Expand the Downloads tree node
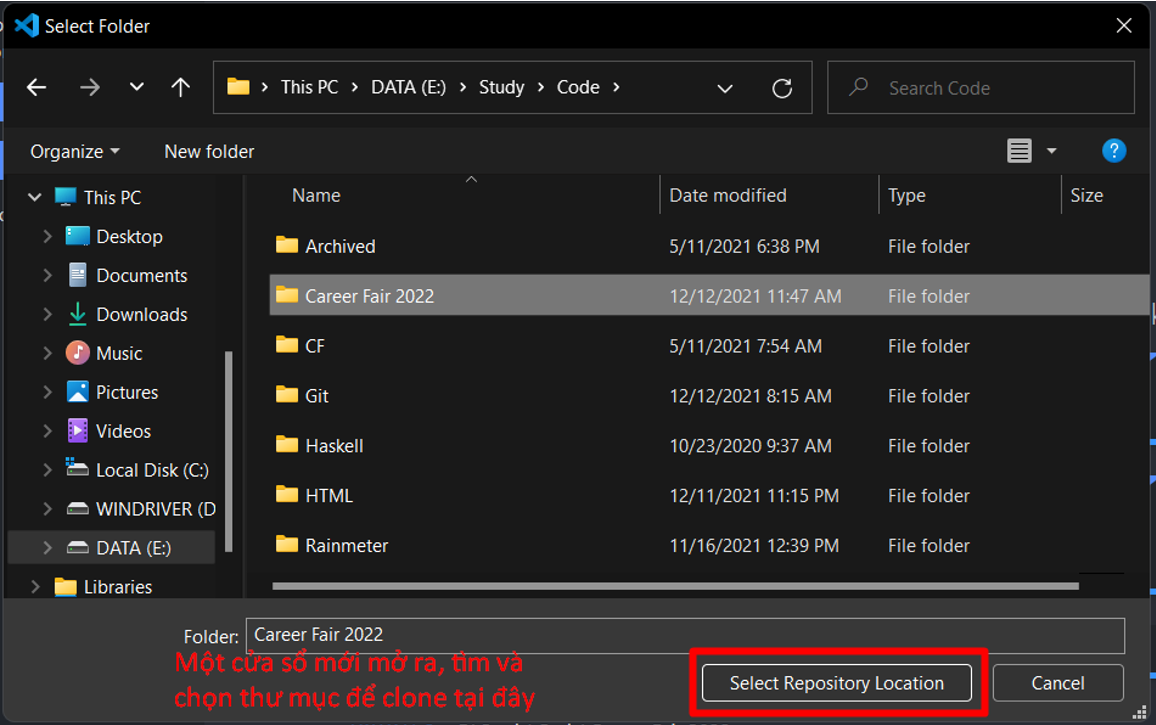1156x725 pixels. pyautogui.click(x=47, y=314)
